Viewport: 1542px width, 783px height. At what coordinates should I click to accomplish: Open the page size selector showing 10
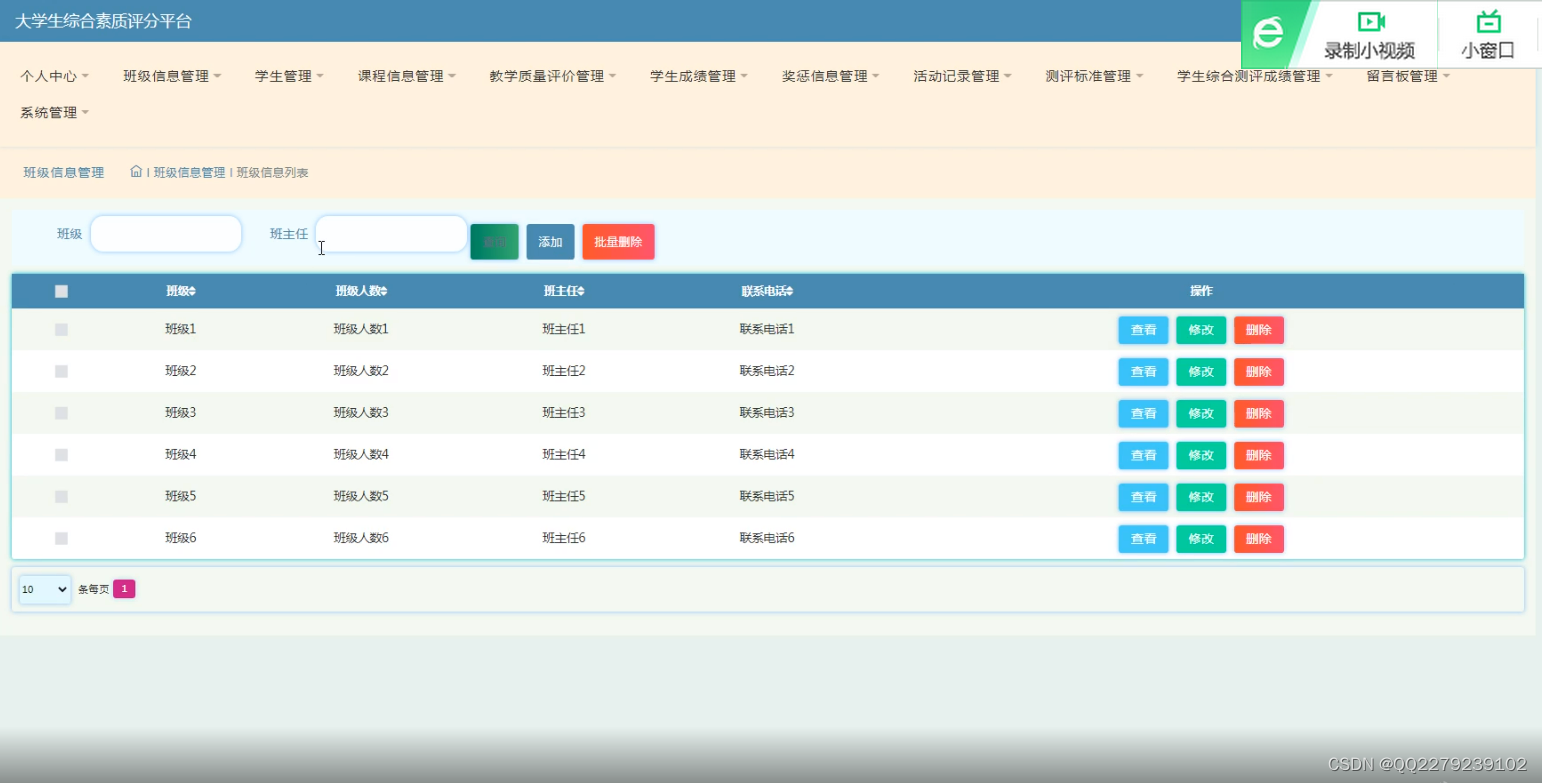(43, 590)
